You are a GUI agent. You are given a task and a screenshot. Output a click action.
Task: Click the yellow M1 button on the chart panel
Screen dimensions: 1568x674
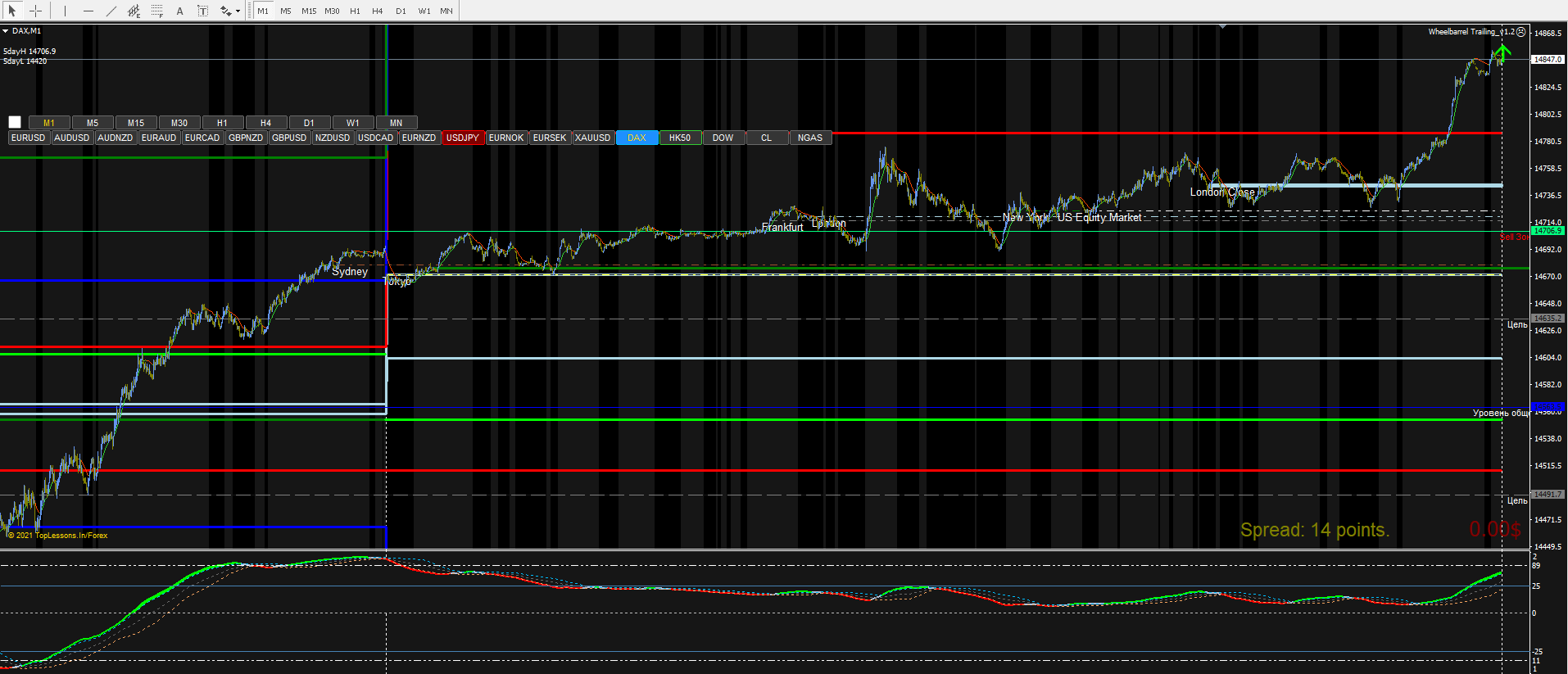point(49,123)
